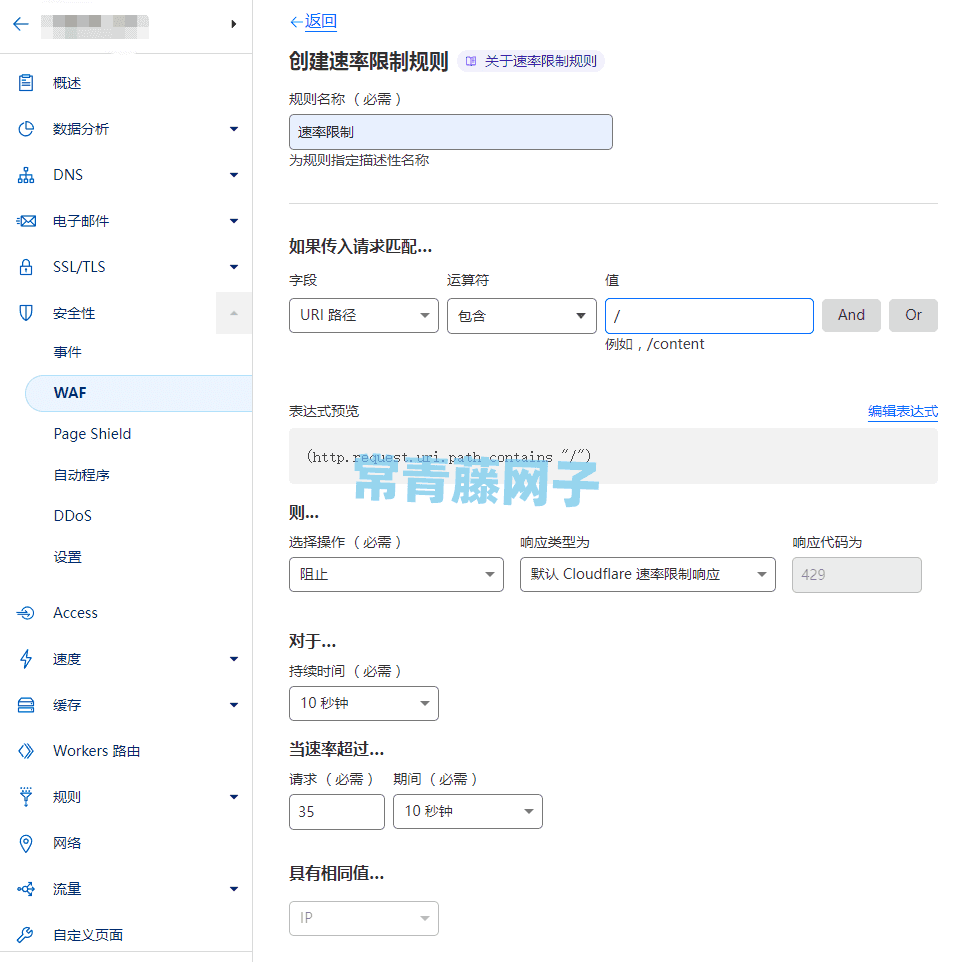This screenshot has height=962, width=954.
Task: Open the 自定义页面 icon
Action: click(x=26, y=934)
